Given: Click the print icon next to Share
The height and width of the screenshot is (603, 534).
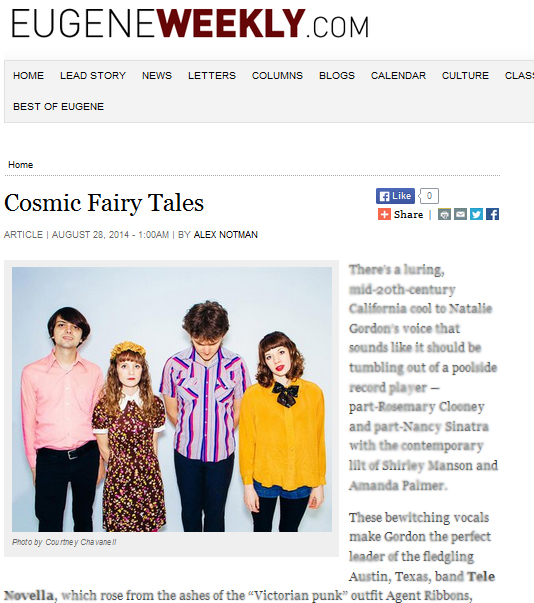Looking at the screenshot, I should [444, 214].
